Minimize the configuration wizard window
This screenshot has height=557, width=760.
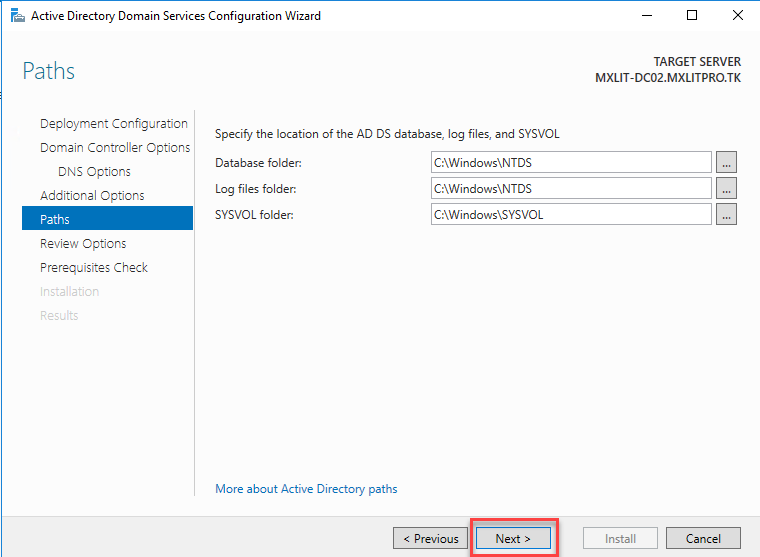point(646,16)
